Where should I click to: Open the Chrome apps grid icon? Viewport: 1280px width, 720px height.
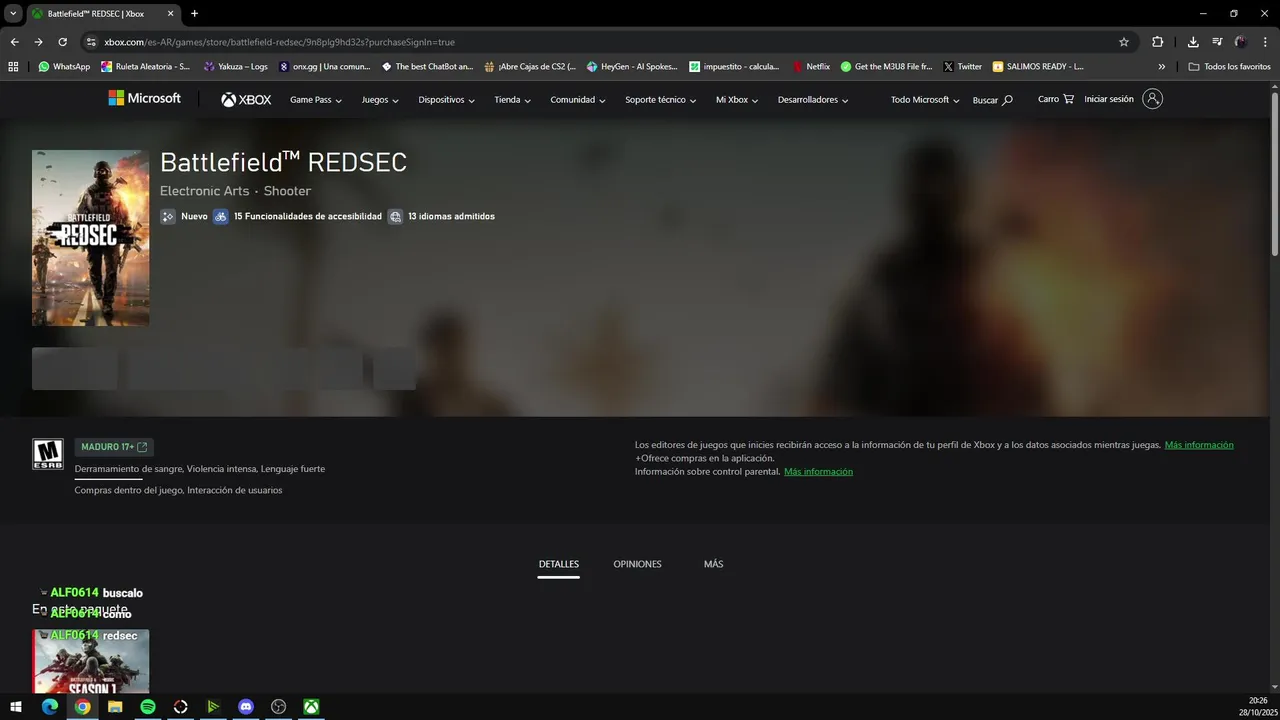[13, 67]
